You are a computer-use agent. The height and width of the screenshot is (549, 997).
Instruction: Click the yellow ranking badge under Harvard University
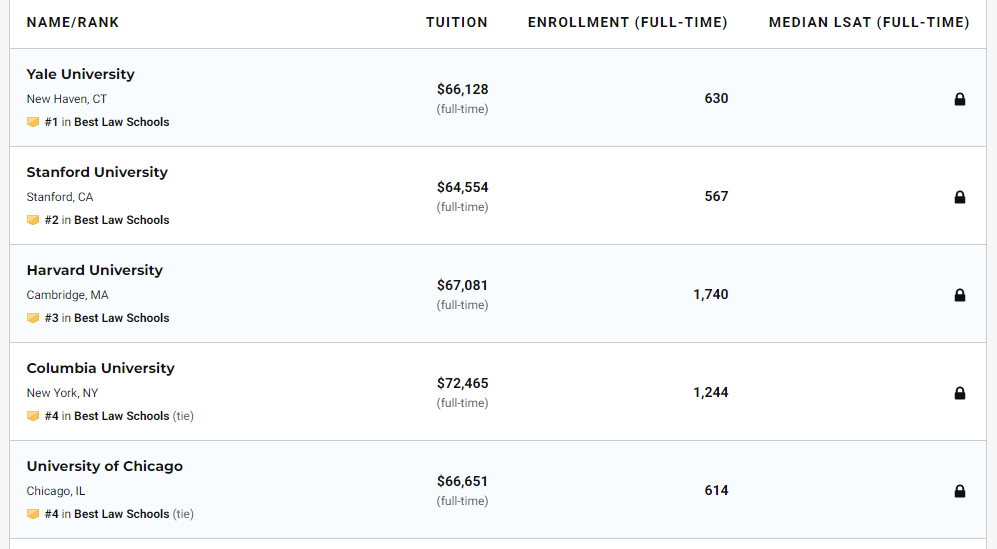point(33,318)
